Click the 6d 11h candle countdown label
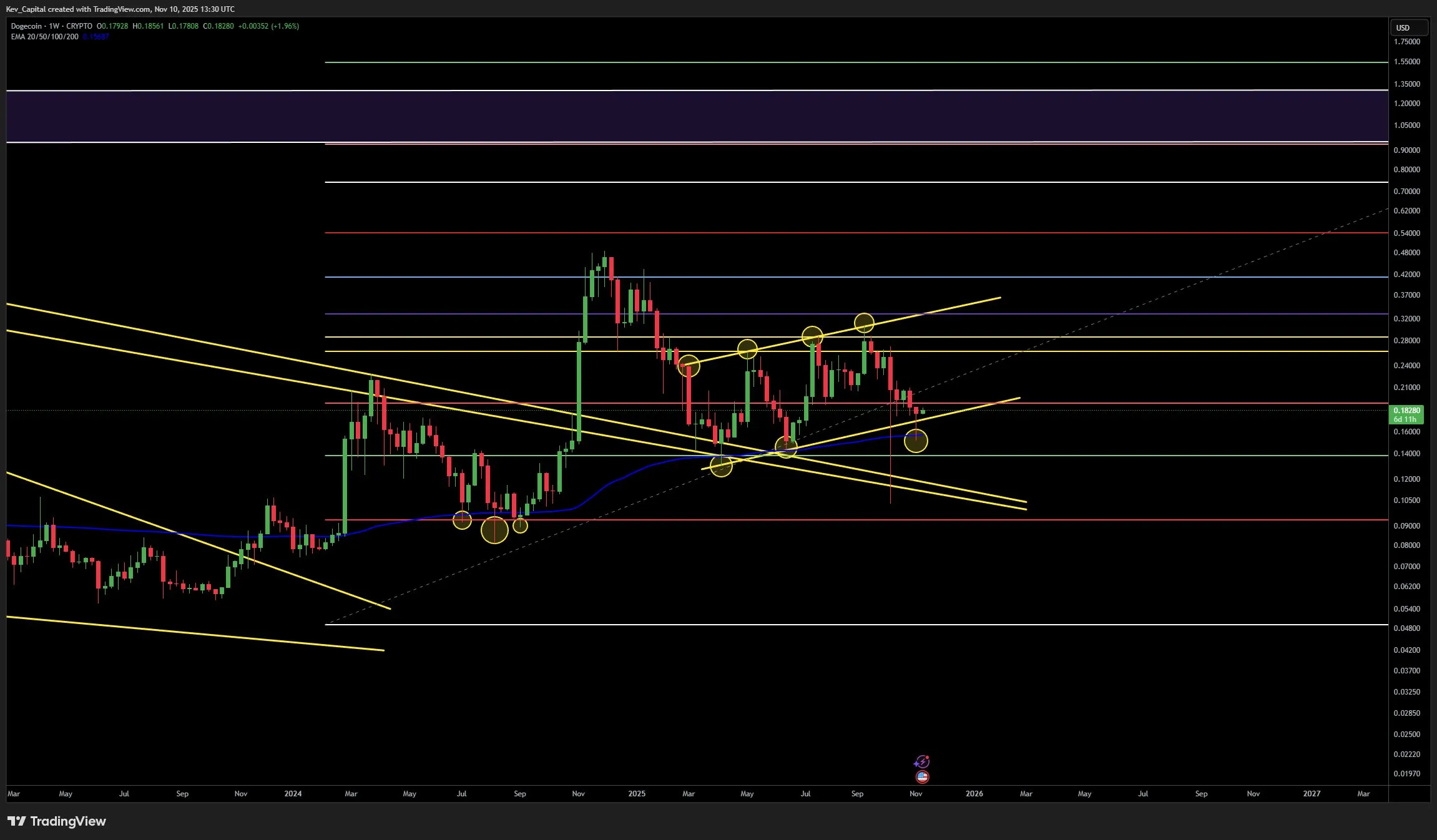The image size is (1437, 840). [x=1404, y=419]
